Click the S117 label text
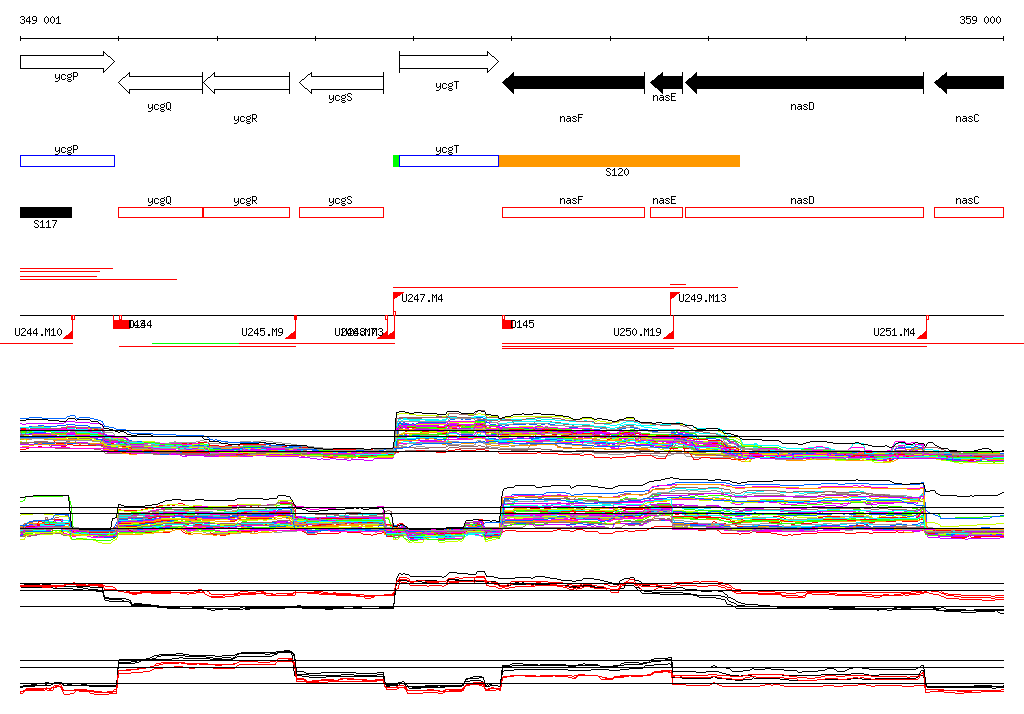The height and width of the screenshot is (714, 1024). coord(45,224)
